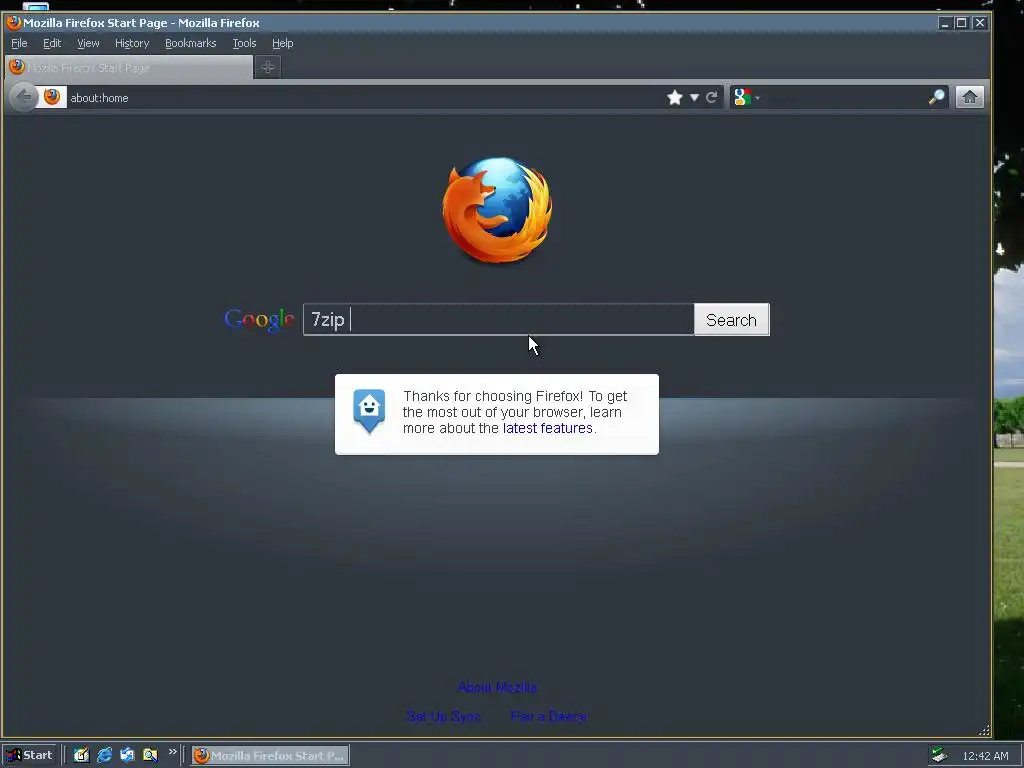Screen dimensions: 1024x768
Task: Maximize the Firefox window
Action: [x=961, y=23]
